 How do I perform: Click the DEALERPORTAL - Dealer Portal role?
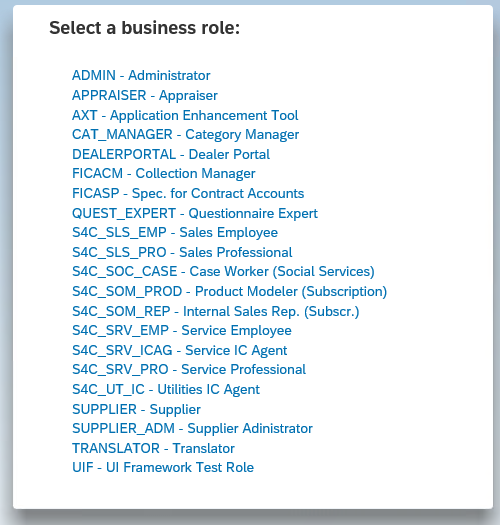(x=171, y=154)
